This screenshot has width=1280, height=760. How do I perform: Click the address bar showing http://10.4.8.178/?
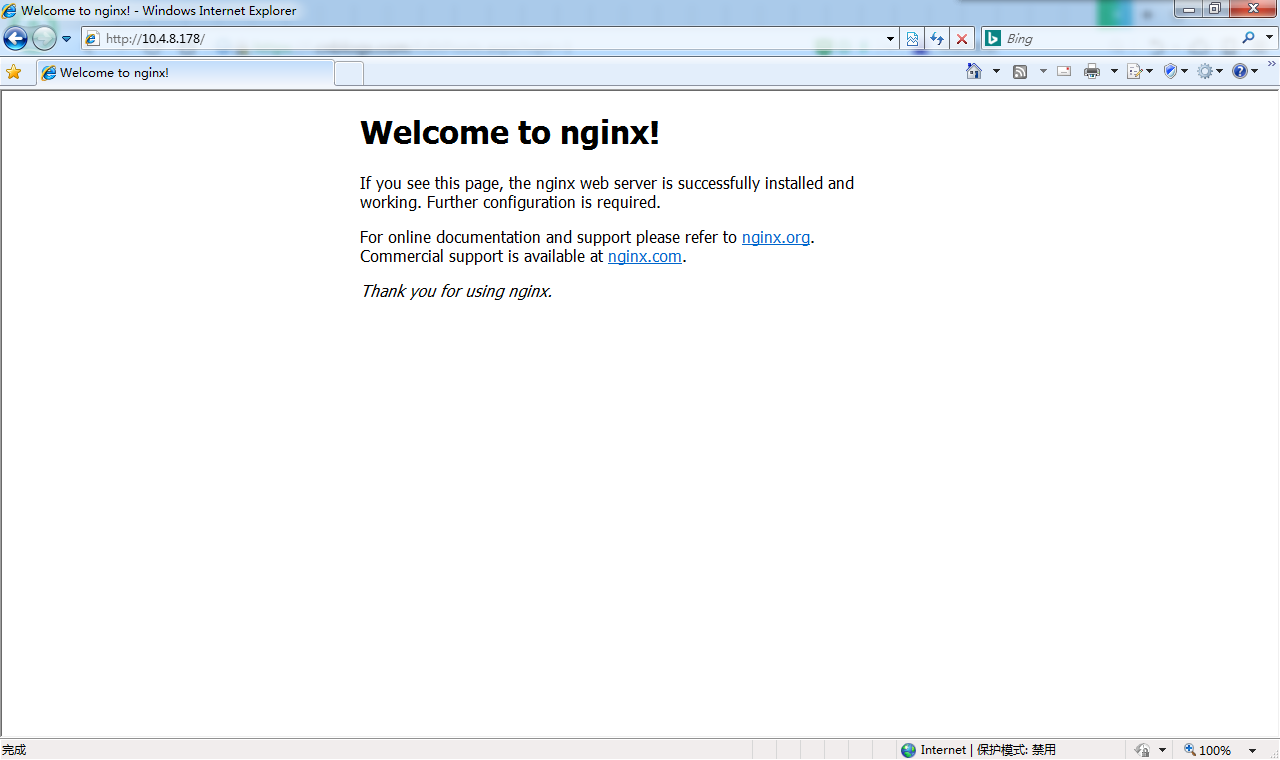point(490,39)
